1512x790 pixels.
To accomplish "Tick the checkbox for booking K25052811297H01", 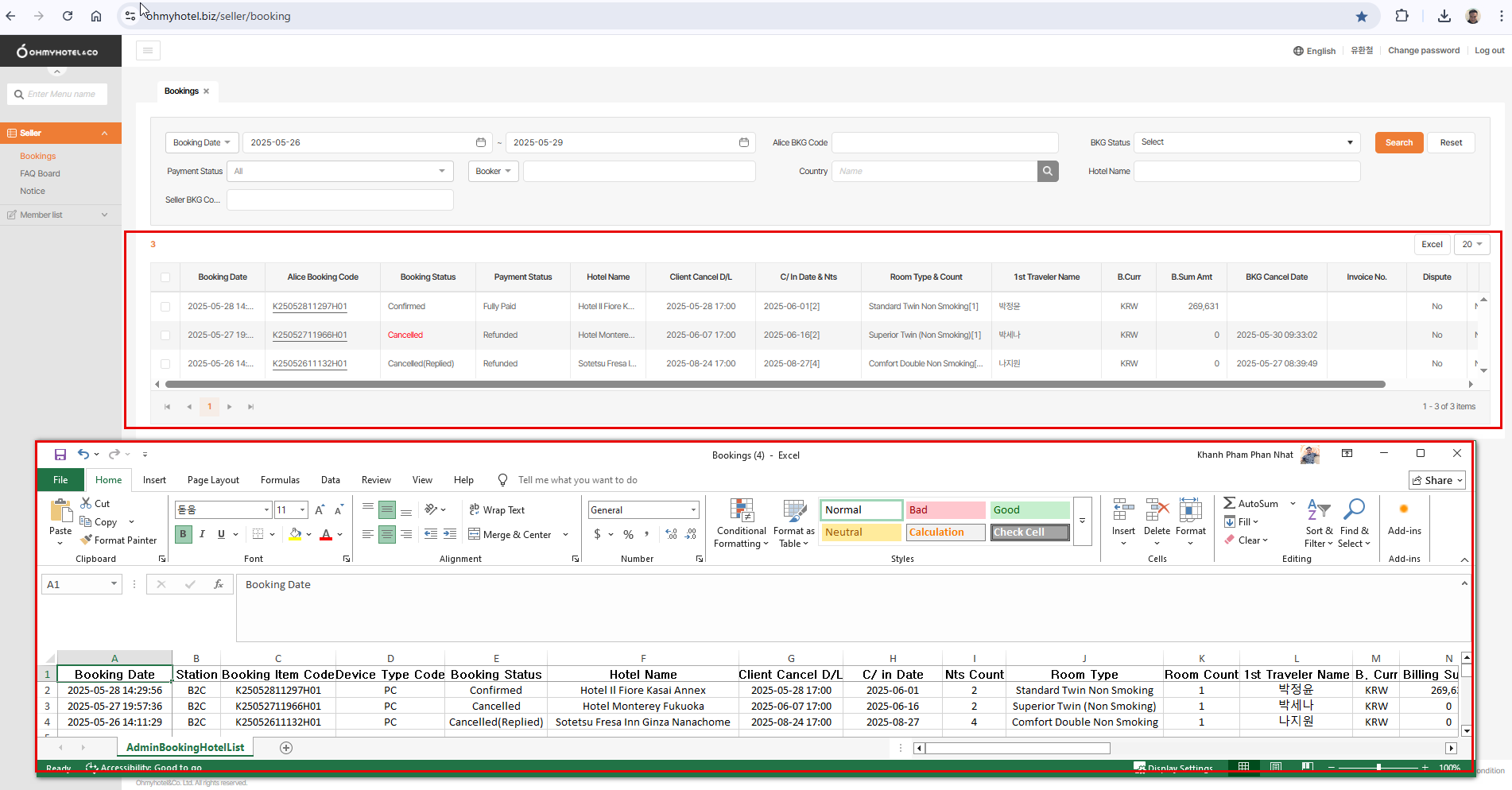I will pyautogui.click(x=165, y=307).
